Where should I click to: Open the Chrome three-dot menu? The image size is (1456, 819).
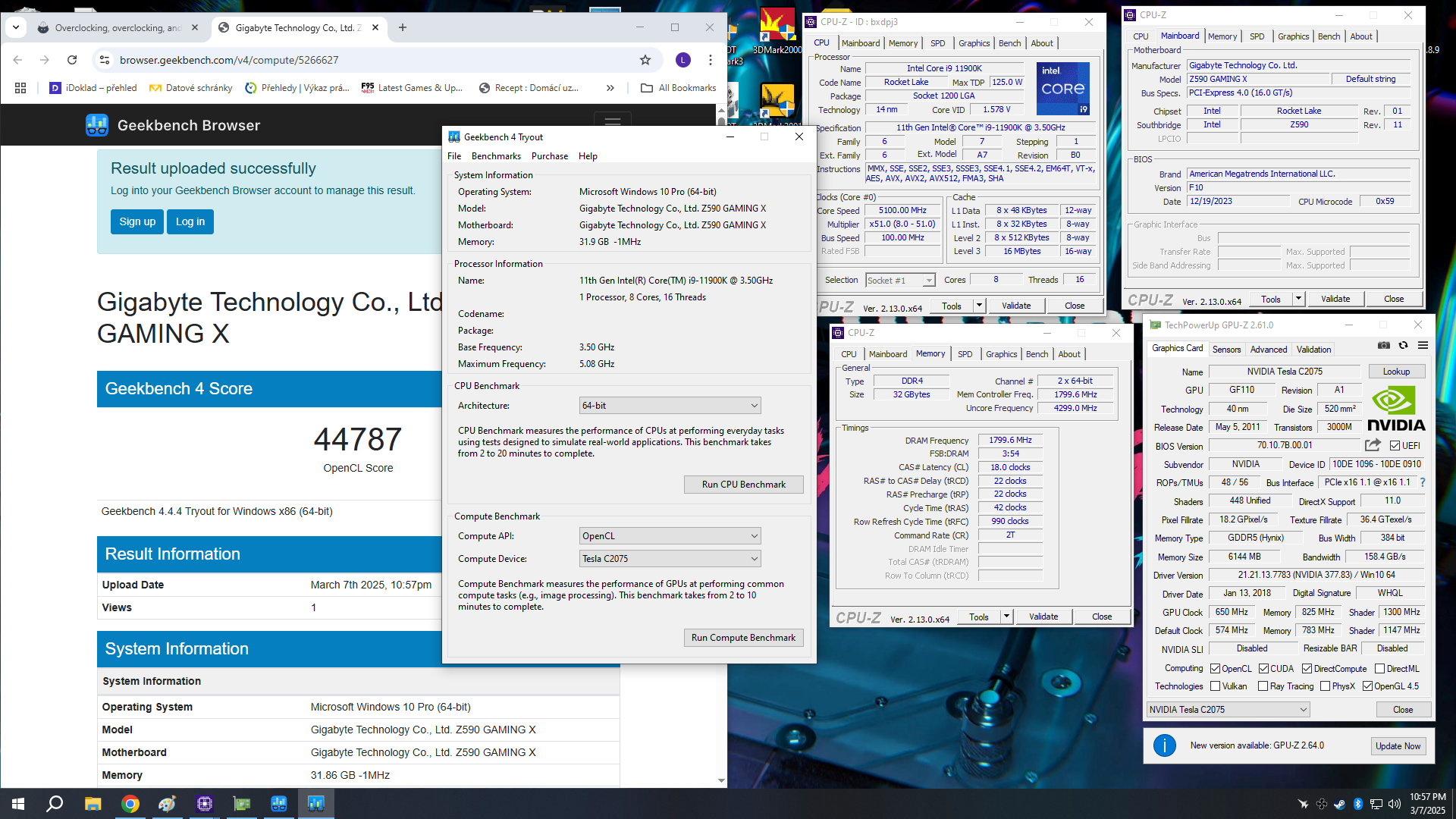(710, 60)
